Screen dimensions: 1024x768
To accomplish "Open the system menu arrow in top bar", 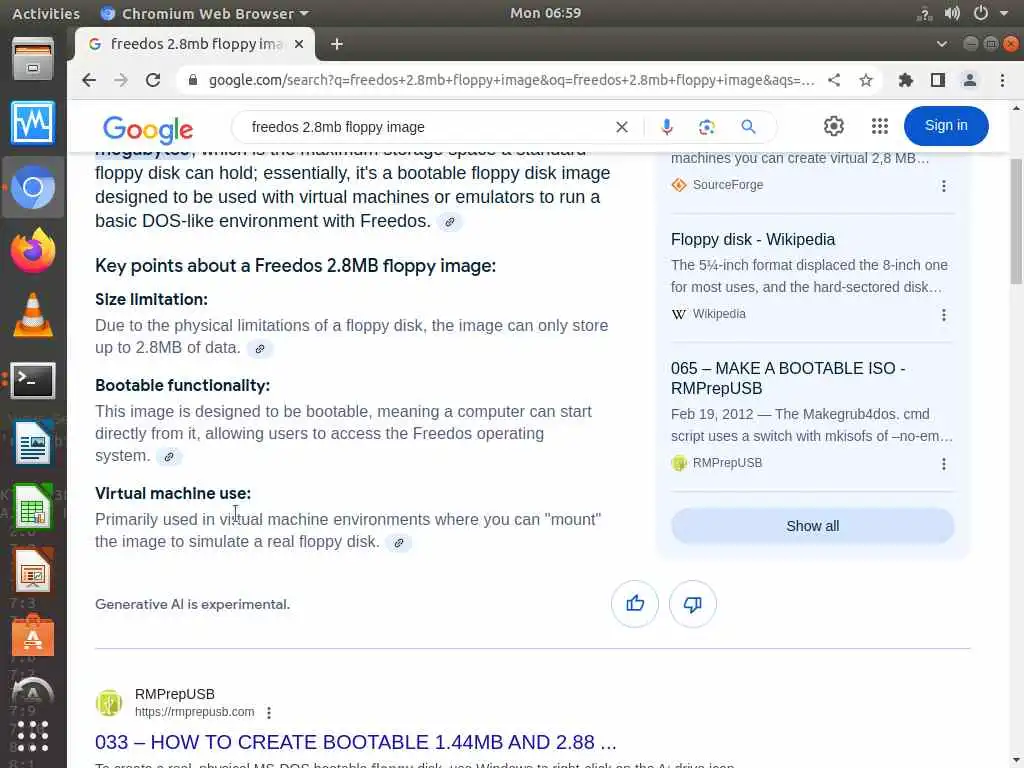I will [1004, 13].
